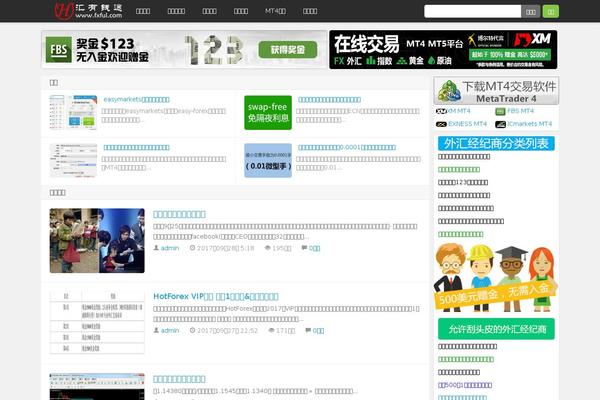Open the 500美元赠金 cartoon characters banner
Image resolution: width=600 pixels, height=400 pixels.
(x=496, y=277)
